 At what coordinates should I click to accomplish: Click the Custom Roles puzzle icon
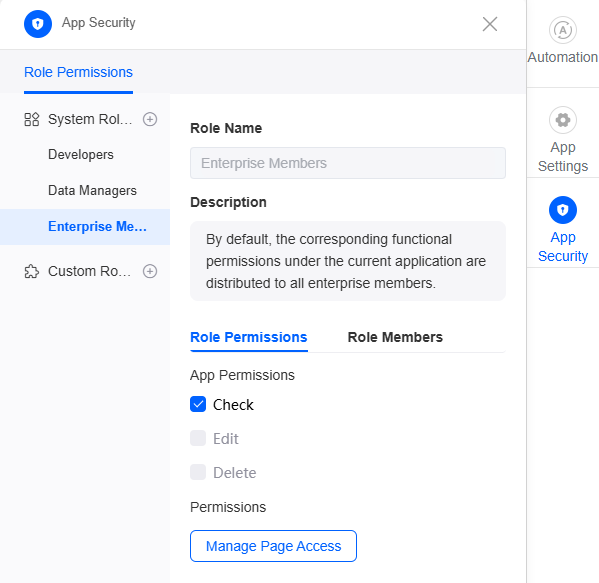tap(32, 271)
